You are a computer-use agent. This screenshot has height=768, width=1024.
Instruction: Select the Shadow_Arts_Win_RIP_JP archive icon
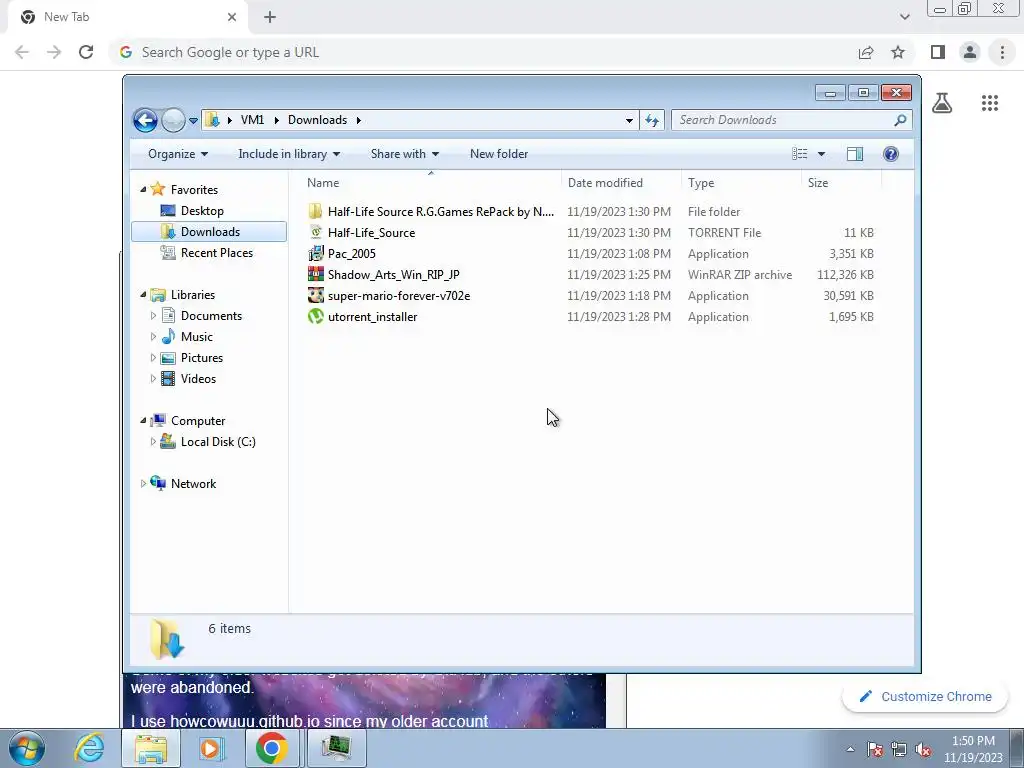(x=315, y=274)
